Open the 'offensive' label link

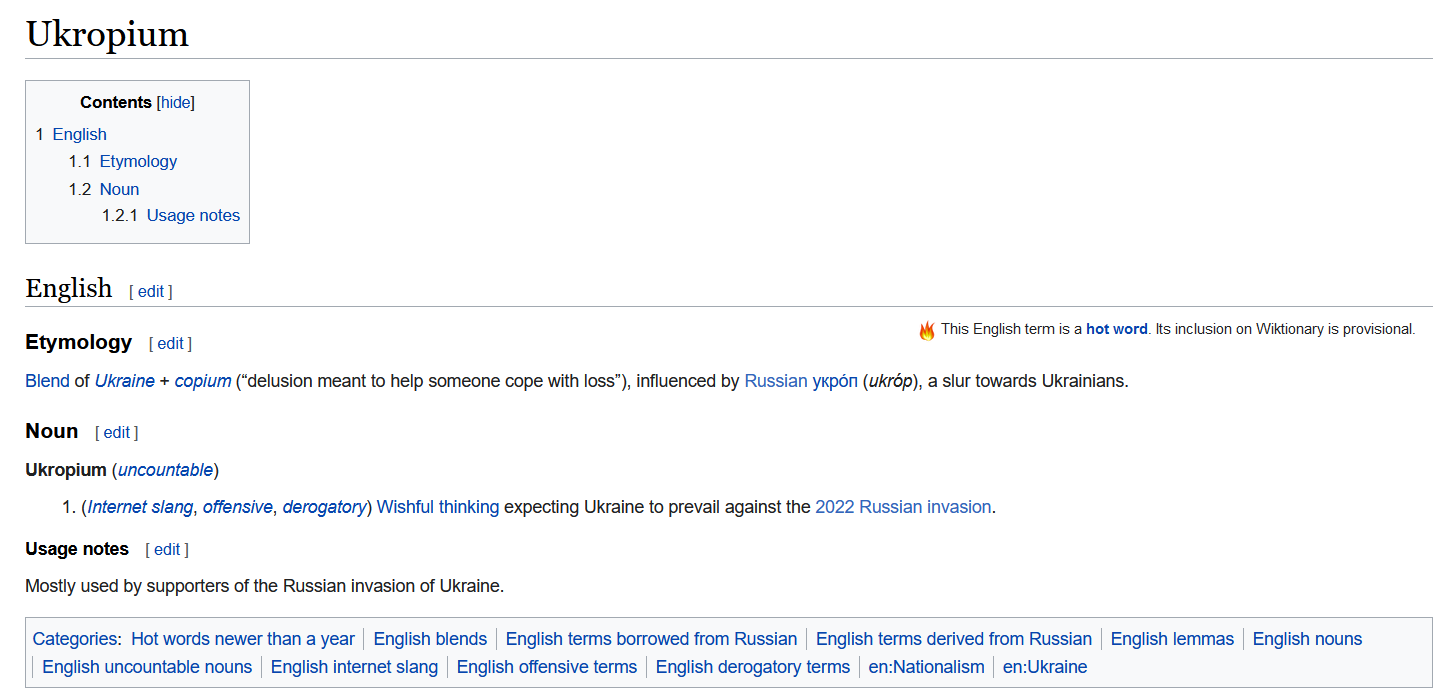(238, 507)
